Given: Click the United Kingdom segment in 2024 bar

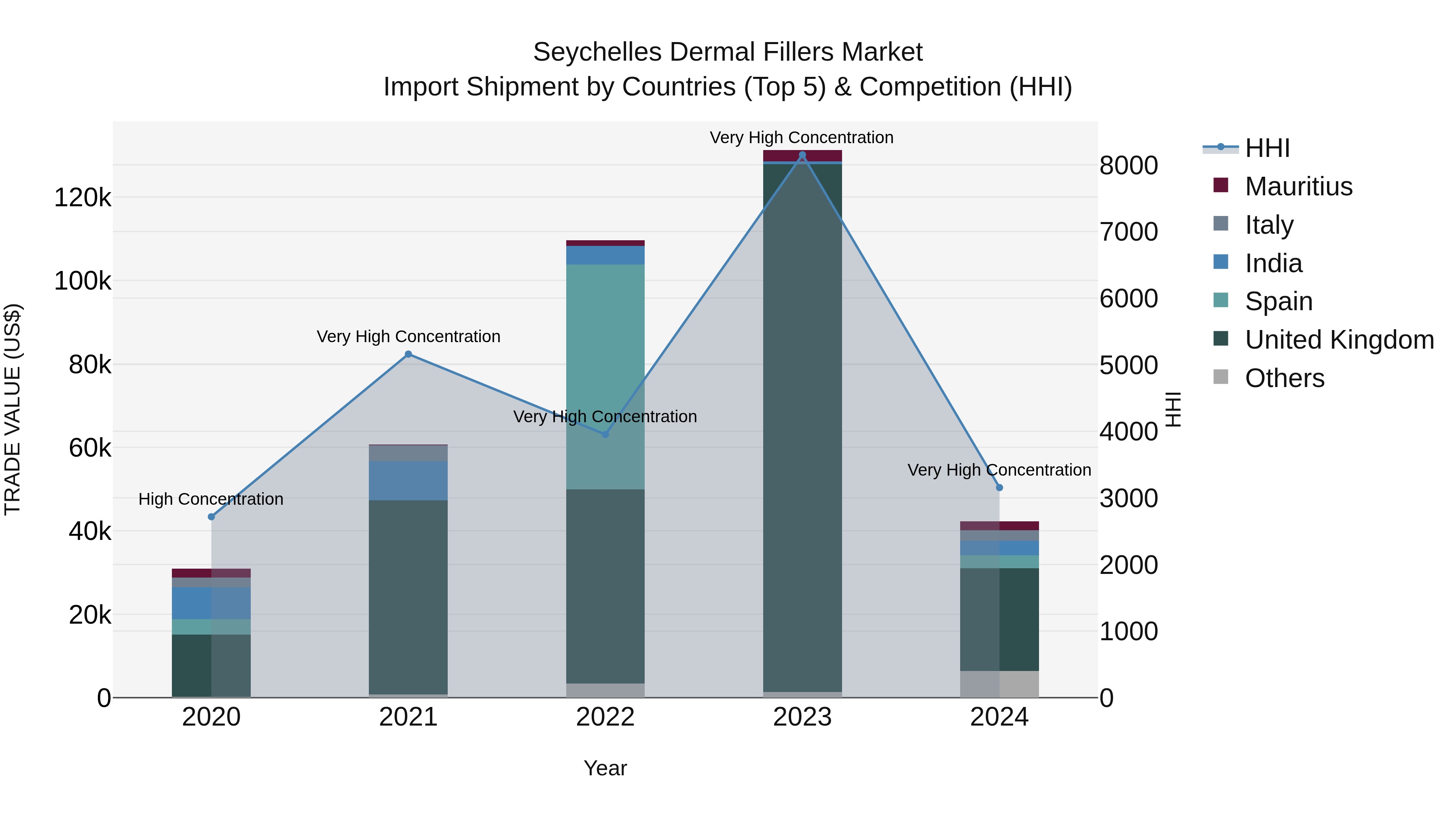Looking at the screenshot, I should [x=999, y=620].
